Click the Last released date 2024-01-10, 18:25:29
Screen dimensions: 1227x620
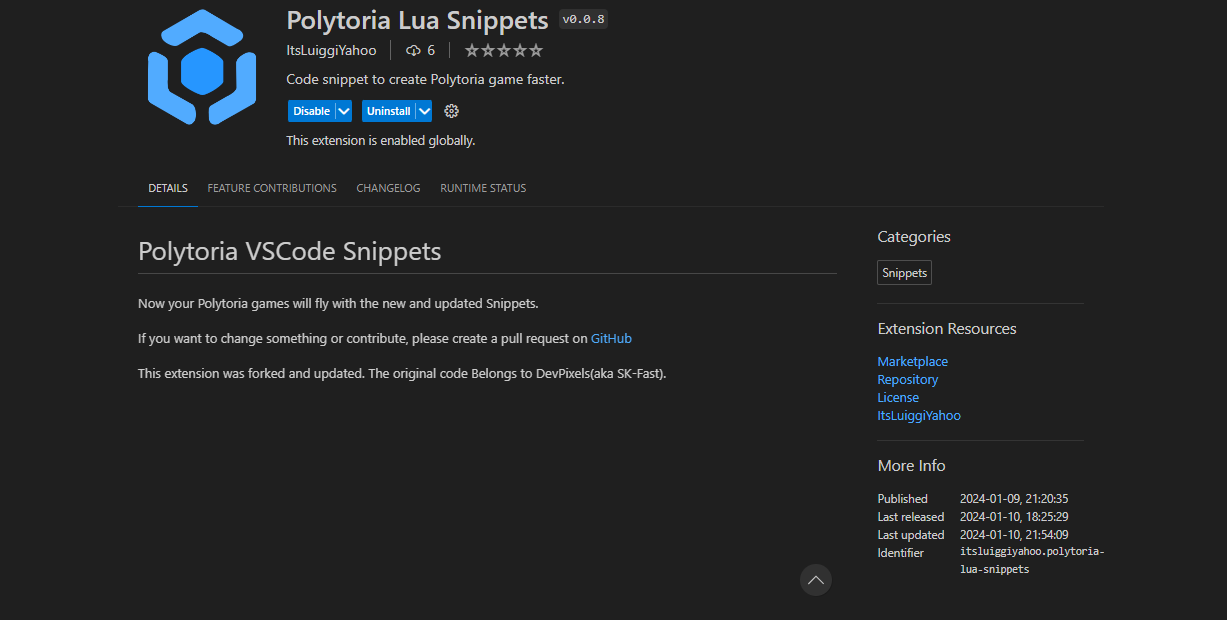click(x=1015, y=517)
